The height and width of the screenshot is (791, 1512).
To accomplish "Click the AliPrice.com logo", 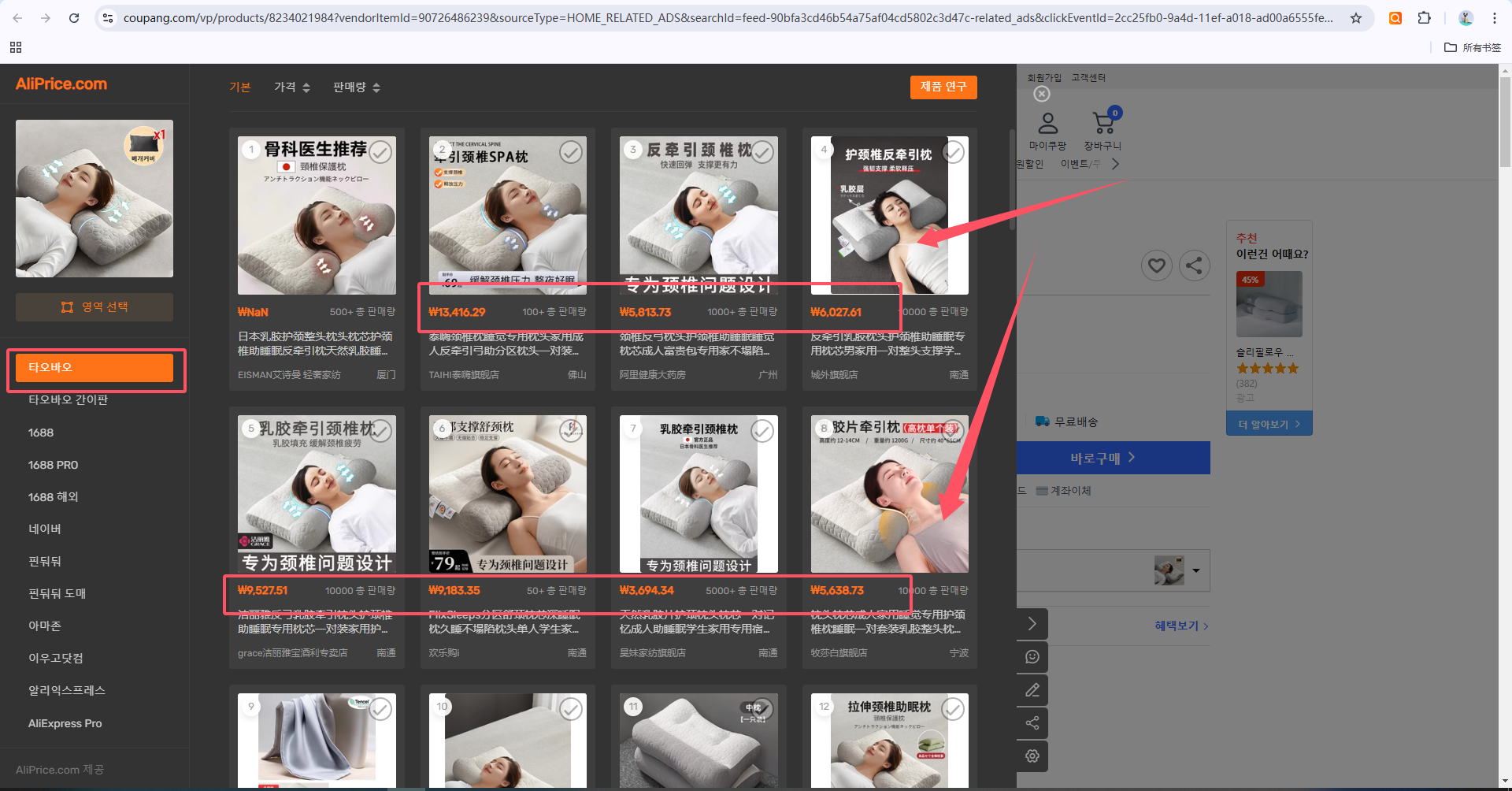I will tap(61, 84).
